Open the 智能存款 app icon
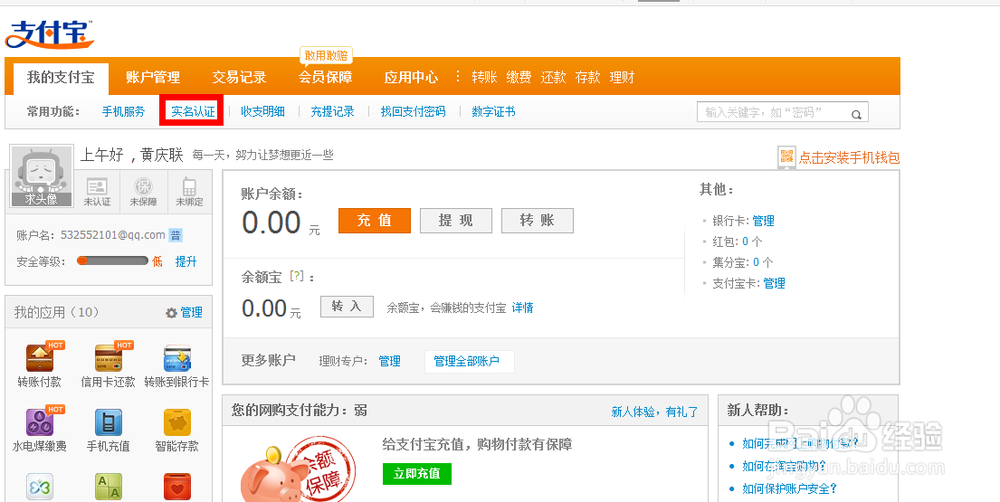This screenshot has width=1000, height=502. (177, 422)
